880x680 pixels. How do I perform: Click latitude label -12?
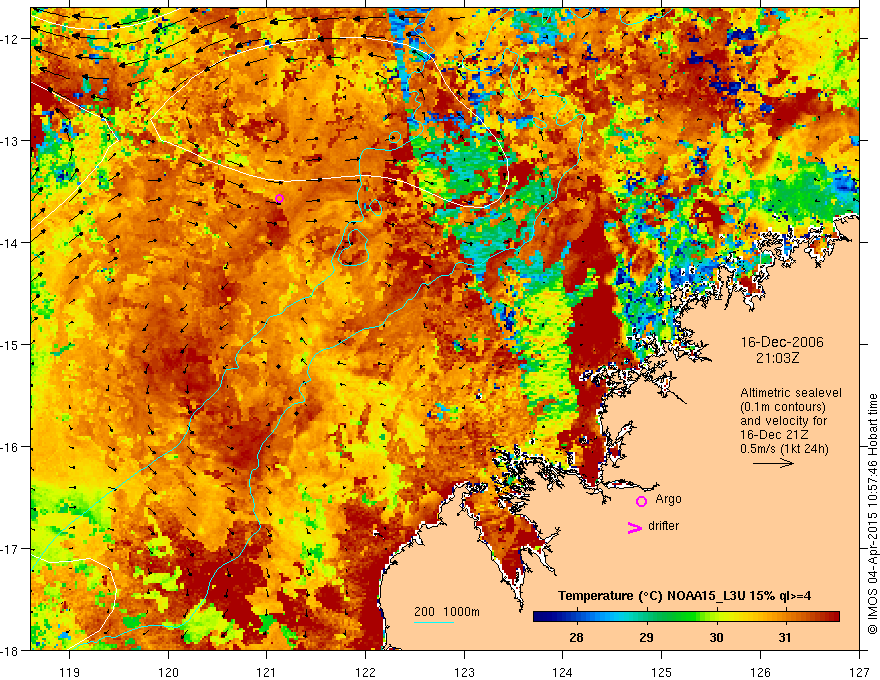click(11, 39)
